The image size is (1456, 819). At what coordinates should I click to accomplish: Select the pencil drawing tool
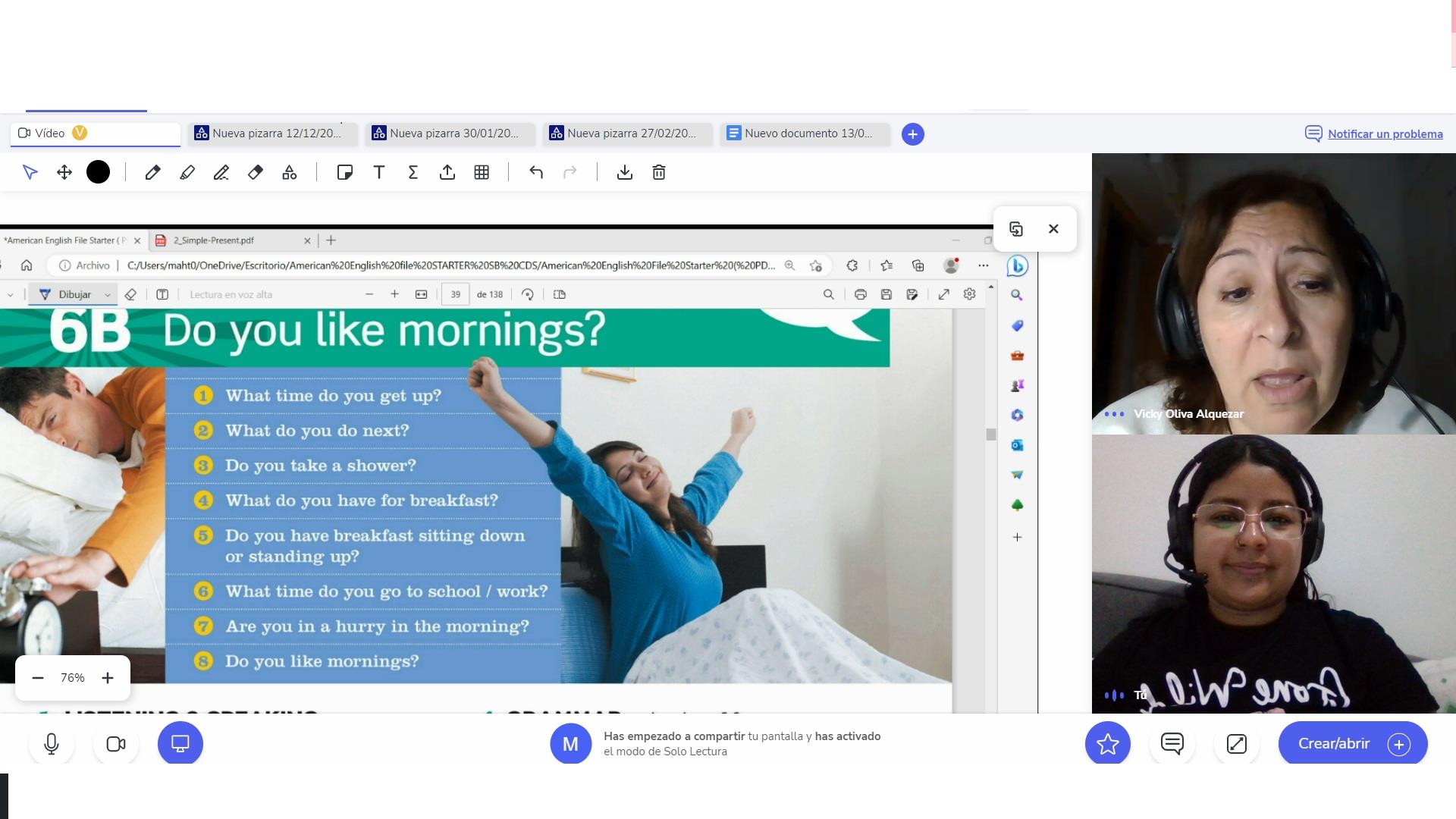pyautogui.click(x=152, y=173)
